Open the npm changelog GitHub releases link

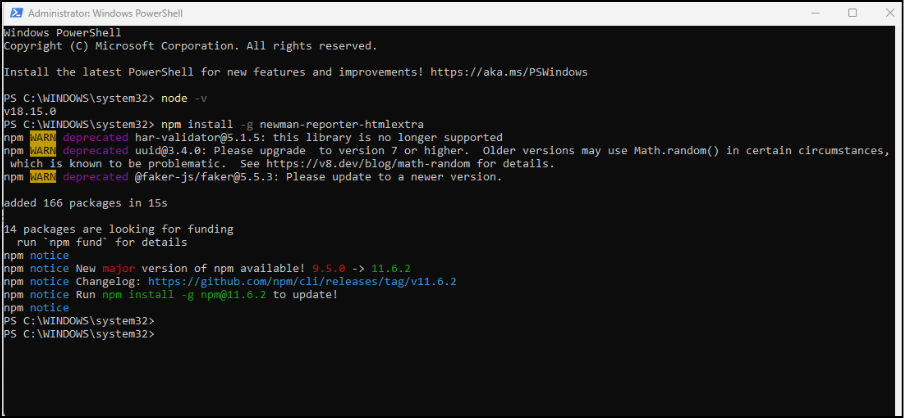tap(302, 281)
